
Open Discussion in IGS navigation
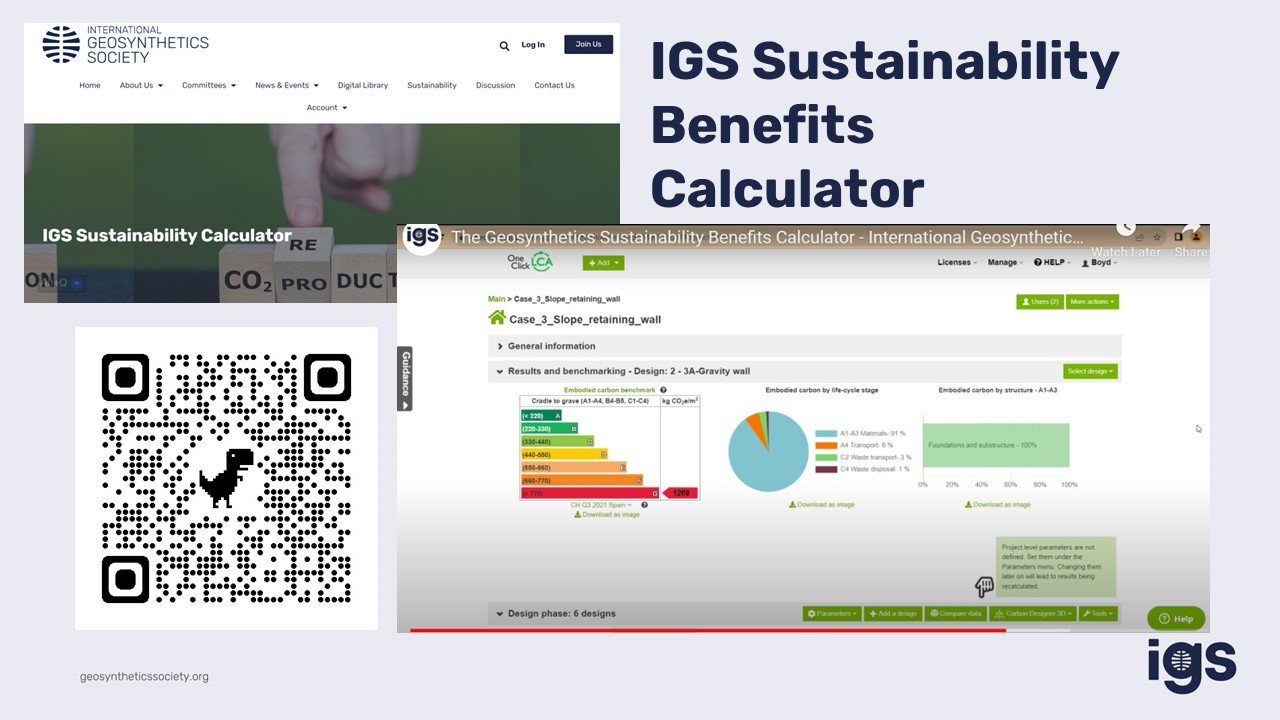pyautogui.click(x=495, y=85)
